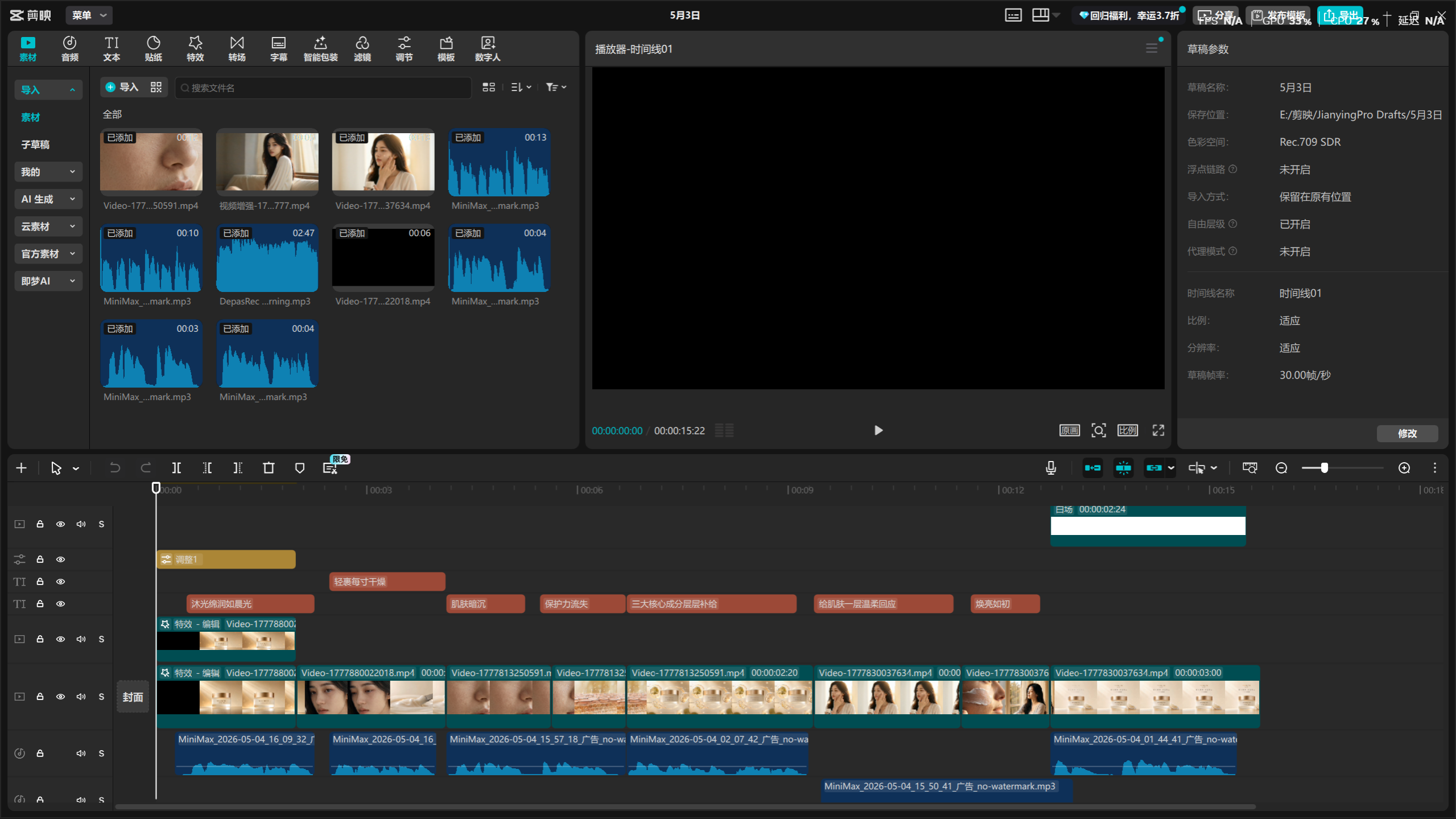1456x819 pixels.
Task: Open the 转场 transitions panel
Action: (x=237, y=48)
